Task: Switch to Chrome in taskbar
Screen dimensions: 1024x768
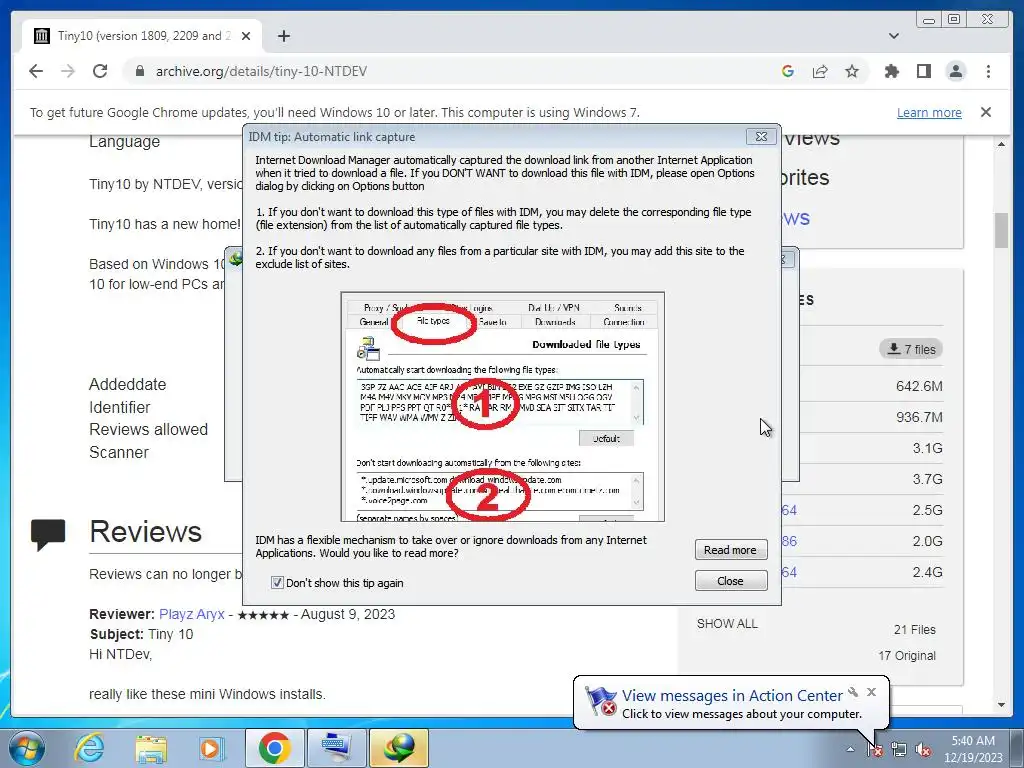Action: click(274, 748)
